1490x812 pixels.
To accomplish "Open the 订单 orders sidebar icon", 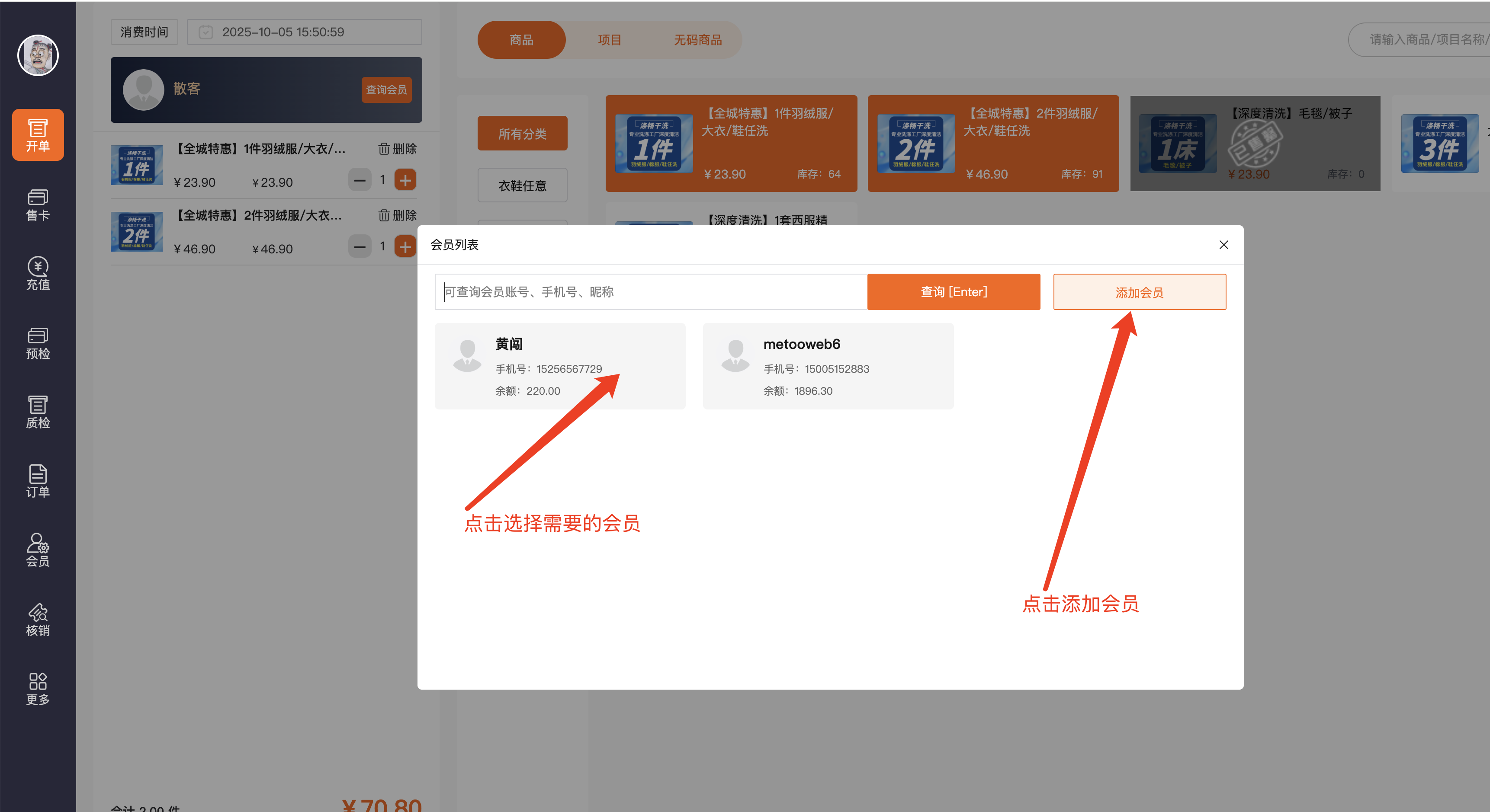I will pyautogui.click(x=38, y=481).
